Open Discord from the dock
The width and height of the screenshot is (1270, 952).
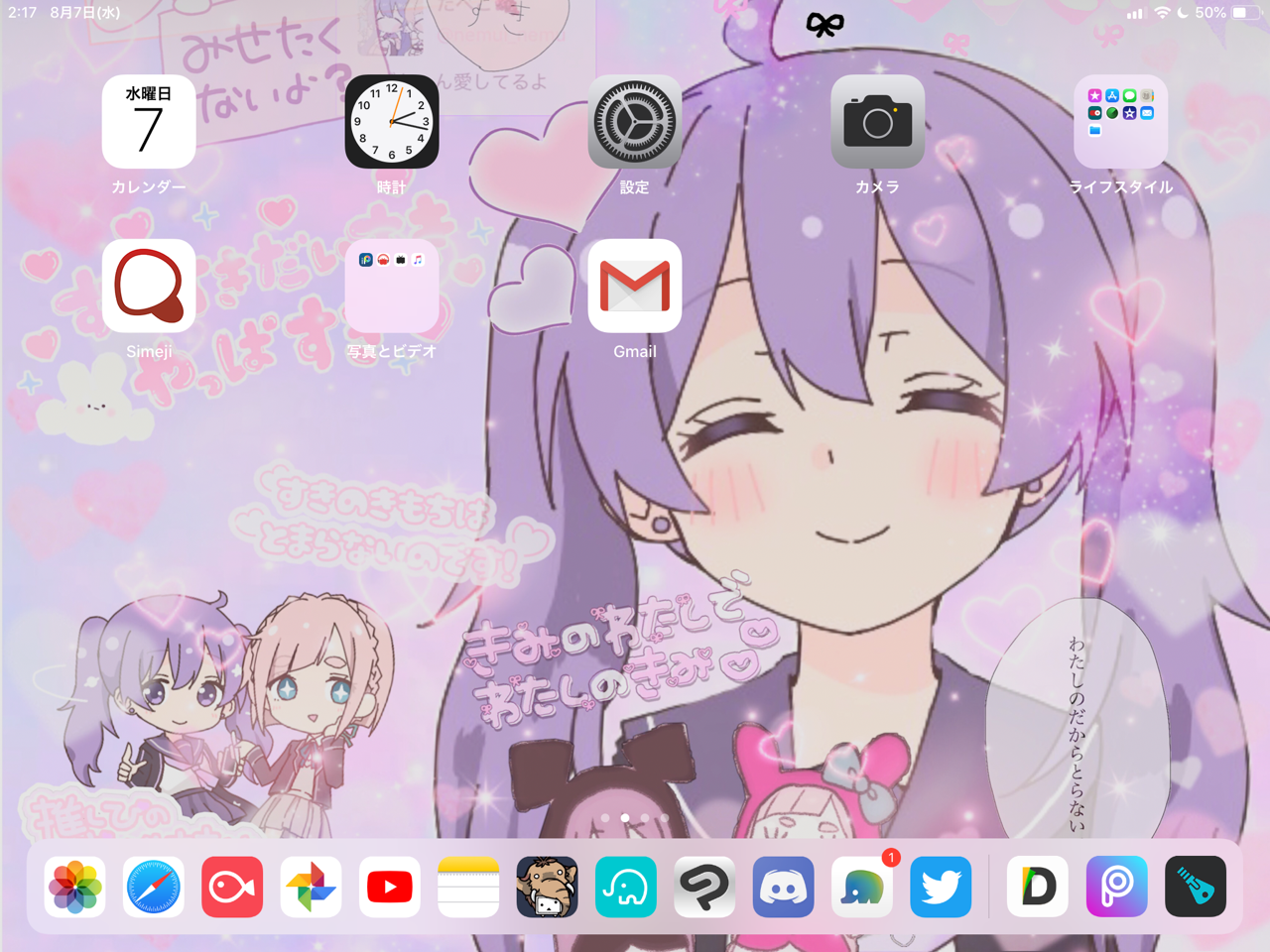click(783, 887)
